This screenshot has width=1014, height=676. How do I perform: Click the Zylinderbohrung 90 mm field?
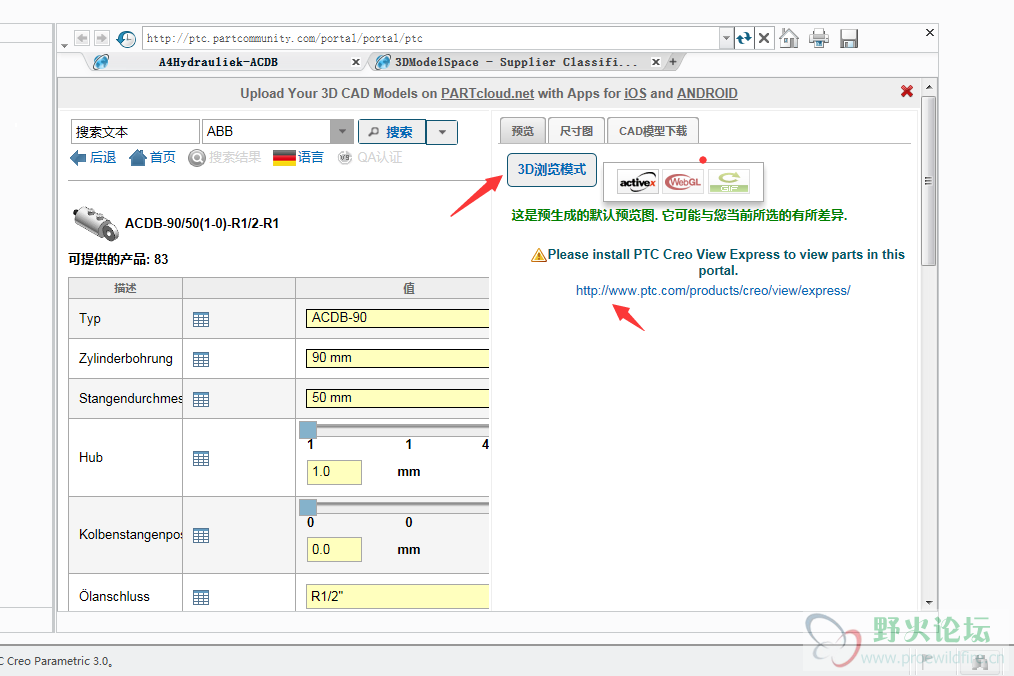[397, 358]
